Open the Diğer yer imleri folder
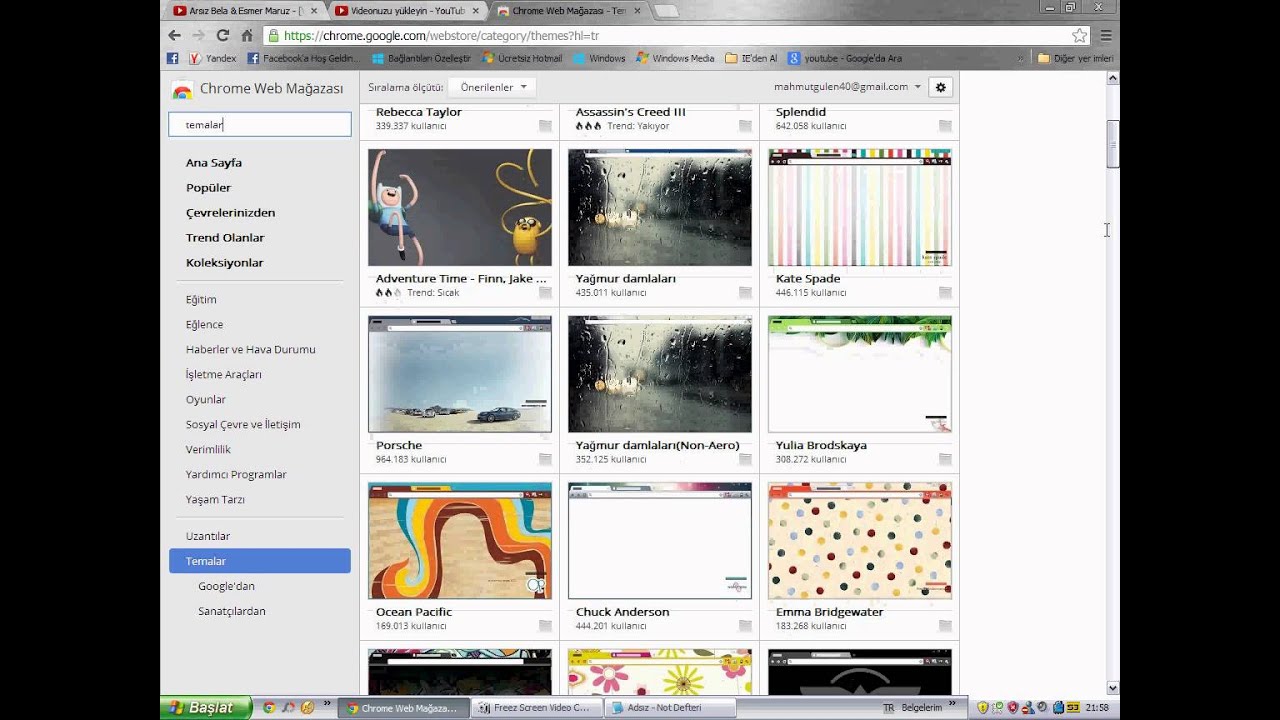 click(1075, 58)
